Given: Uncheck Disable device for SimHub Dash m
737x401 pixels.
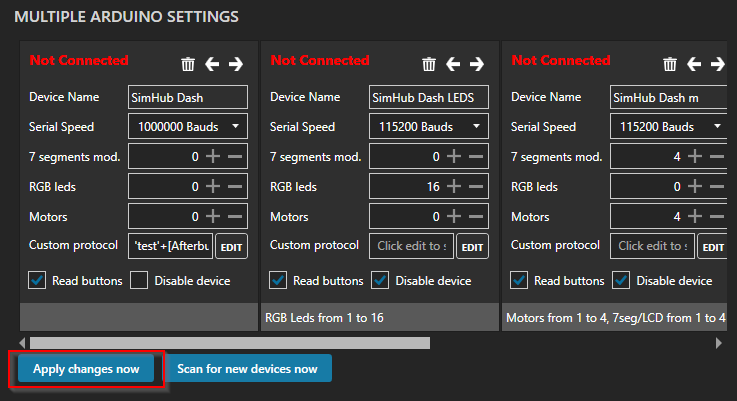Looking at the screenshot, I should tap(621, 280).
